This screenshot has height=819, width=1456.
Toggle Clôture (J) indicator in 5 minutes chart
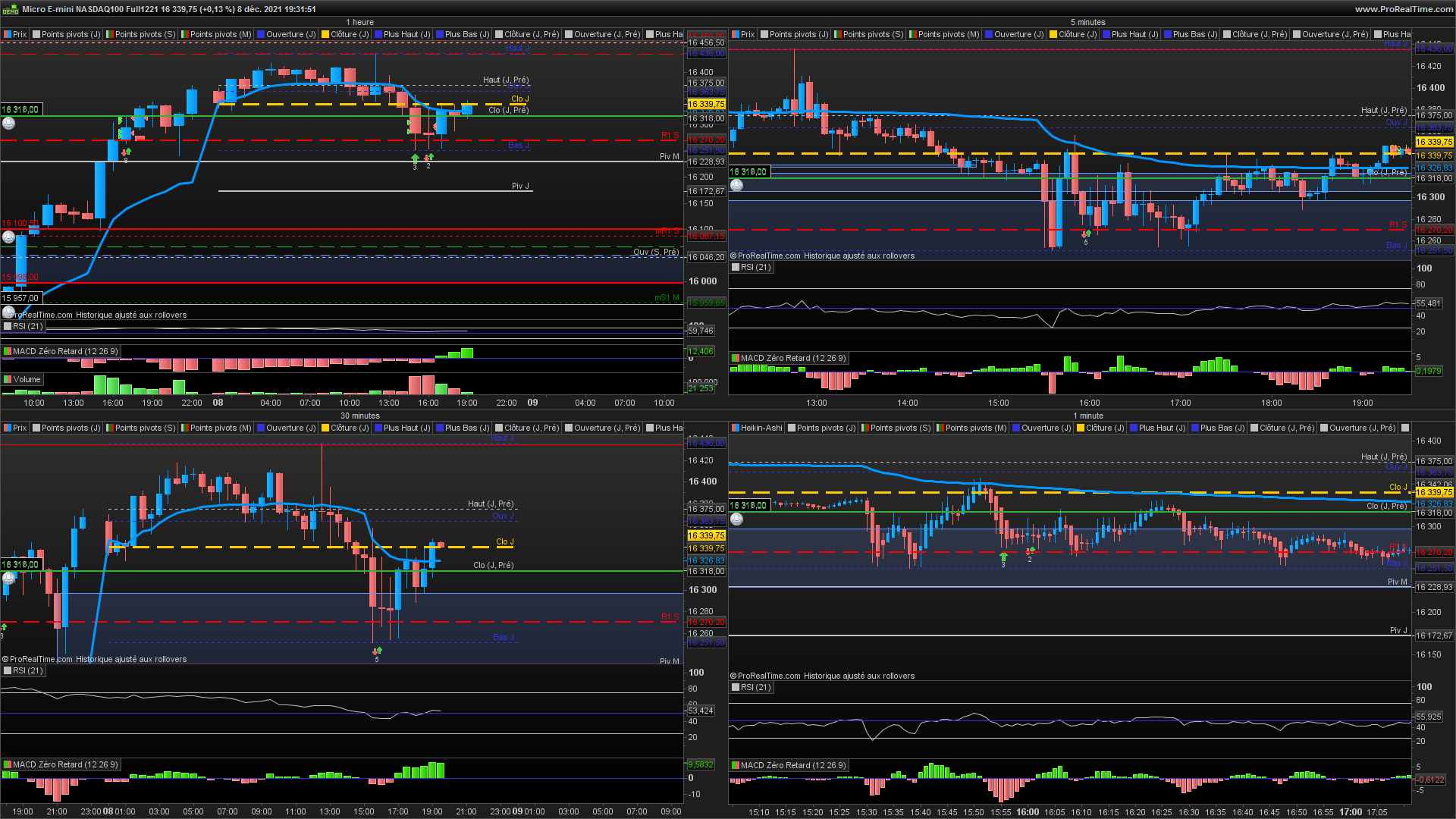coord(1072,34)
